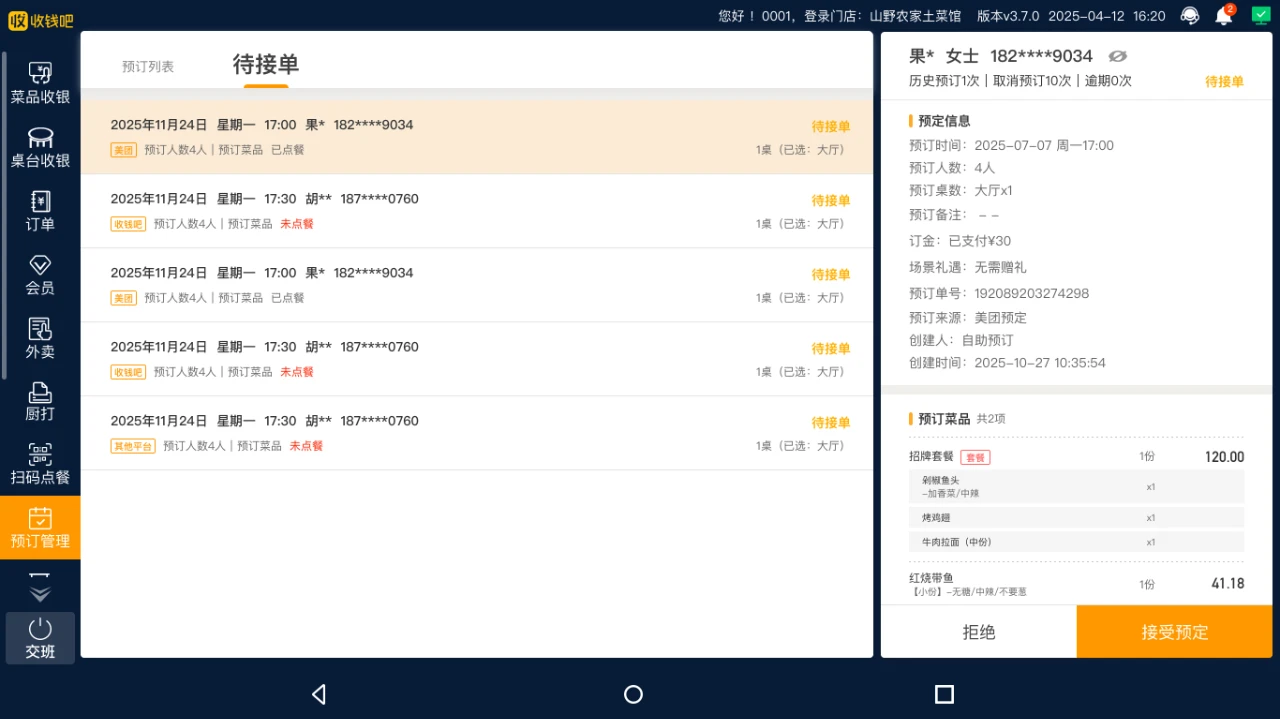
Task: Select first 收钱吧 reservation at 17:30
Action: (x=476, y=211)
